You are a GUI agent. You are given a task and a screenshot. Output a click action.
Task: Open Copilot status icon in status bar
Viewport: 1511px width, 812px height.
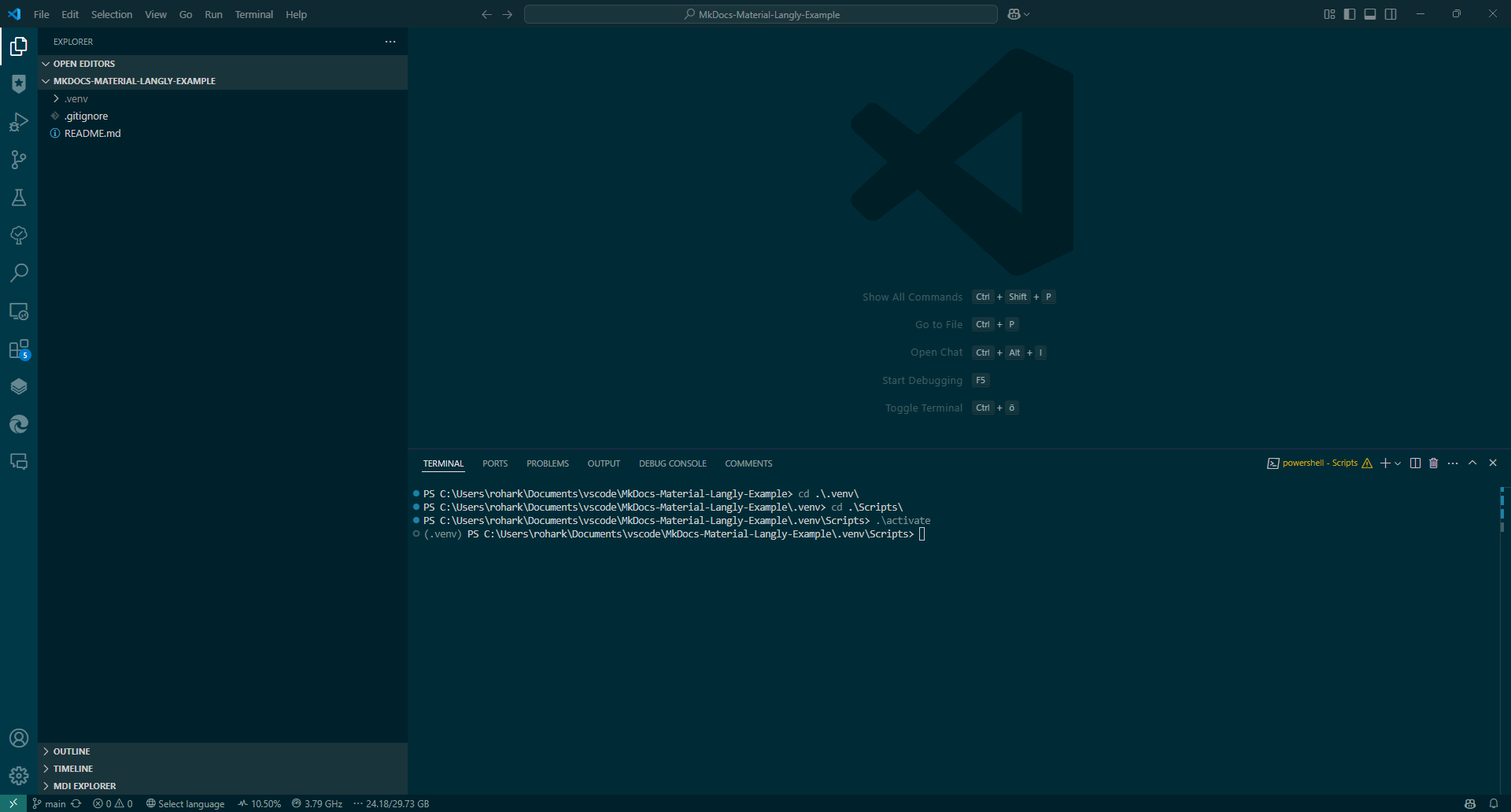click(x=1469, y=803)
